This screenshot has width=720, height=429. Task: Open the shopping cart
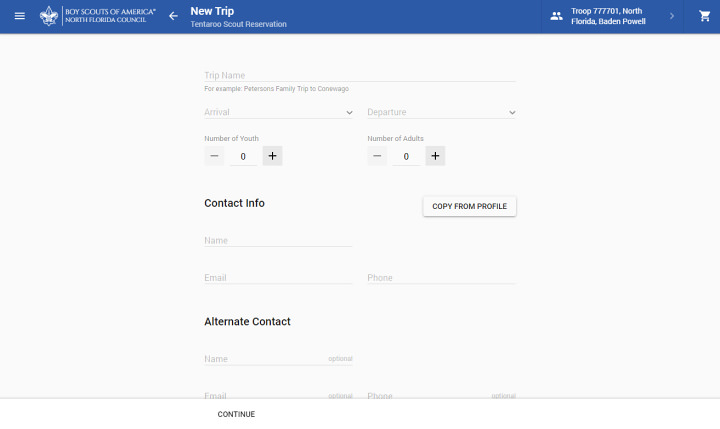coord(704,16)
